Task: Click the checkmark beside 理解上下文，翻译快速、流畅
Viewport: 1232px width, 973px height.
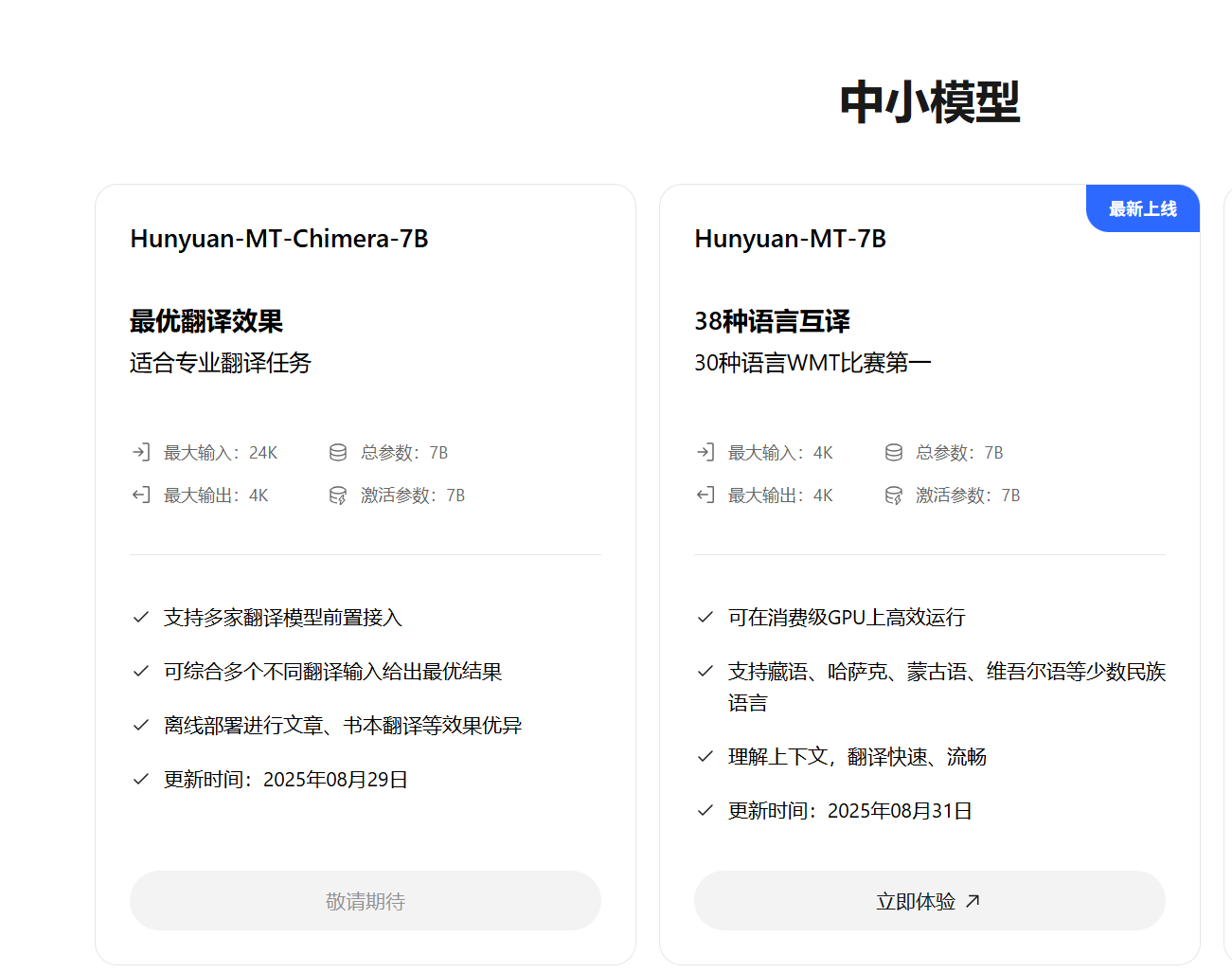Action: (705, 756)
